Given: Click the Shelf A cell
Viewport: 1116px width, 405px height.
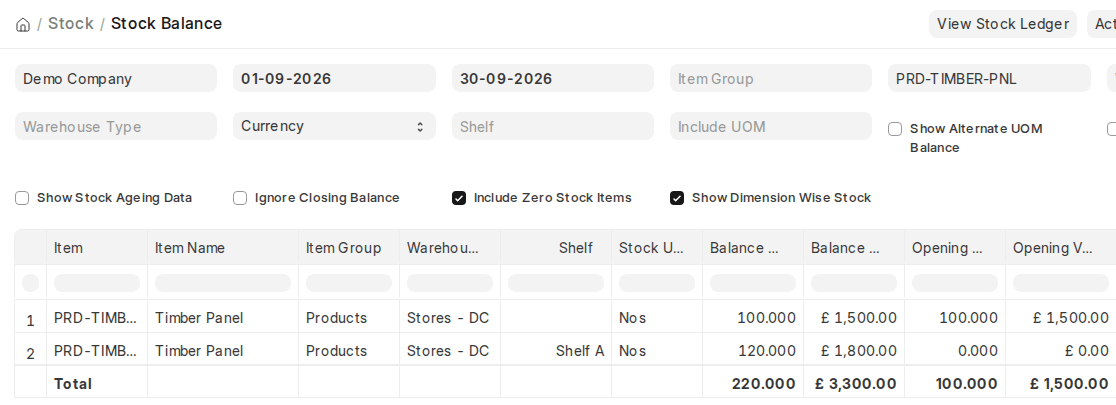Looking at the screenshot, I should pyautogui.click(x=556, y=351).
